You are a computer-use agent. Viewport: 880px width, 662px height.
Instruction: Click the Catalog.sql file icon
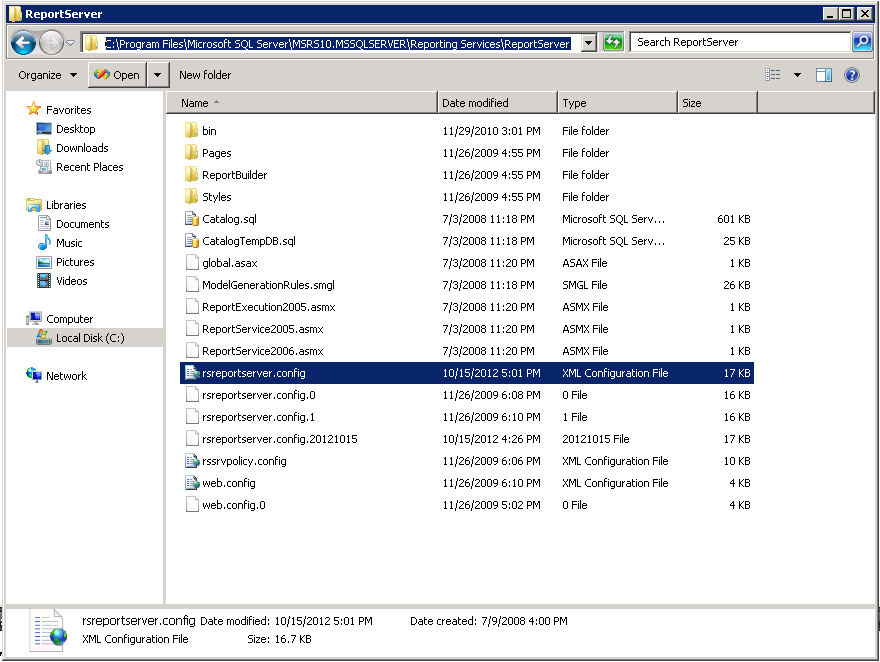pos(191,219)
